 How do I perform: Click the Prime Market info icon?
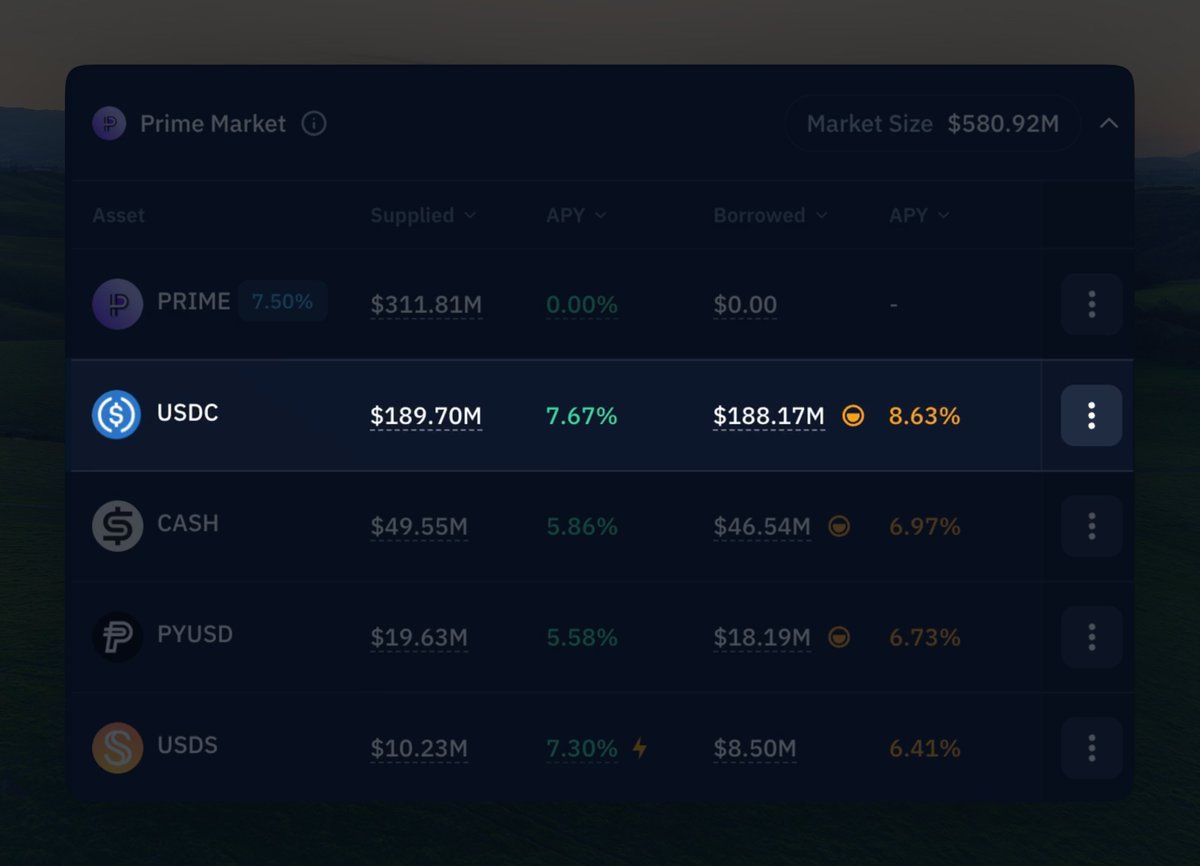coord(314,124)
